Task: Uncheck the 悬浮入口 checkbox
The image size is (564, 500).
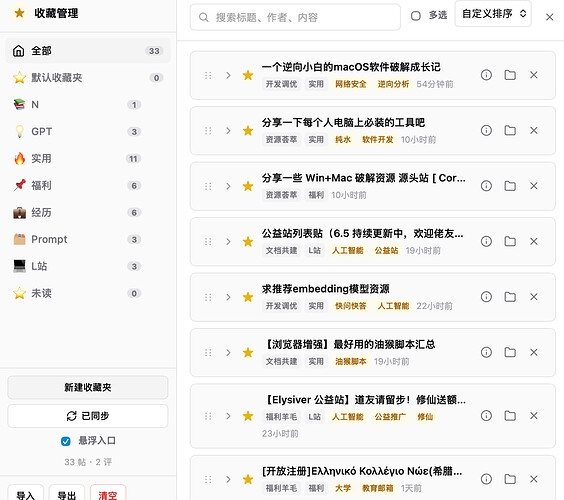Action: pos(65,441)
